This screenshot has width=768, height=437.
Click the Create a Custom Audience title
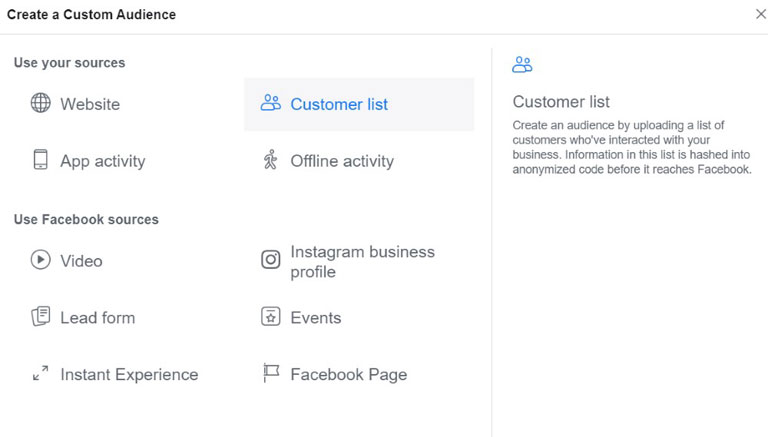92,15
